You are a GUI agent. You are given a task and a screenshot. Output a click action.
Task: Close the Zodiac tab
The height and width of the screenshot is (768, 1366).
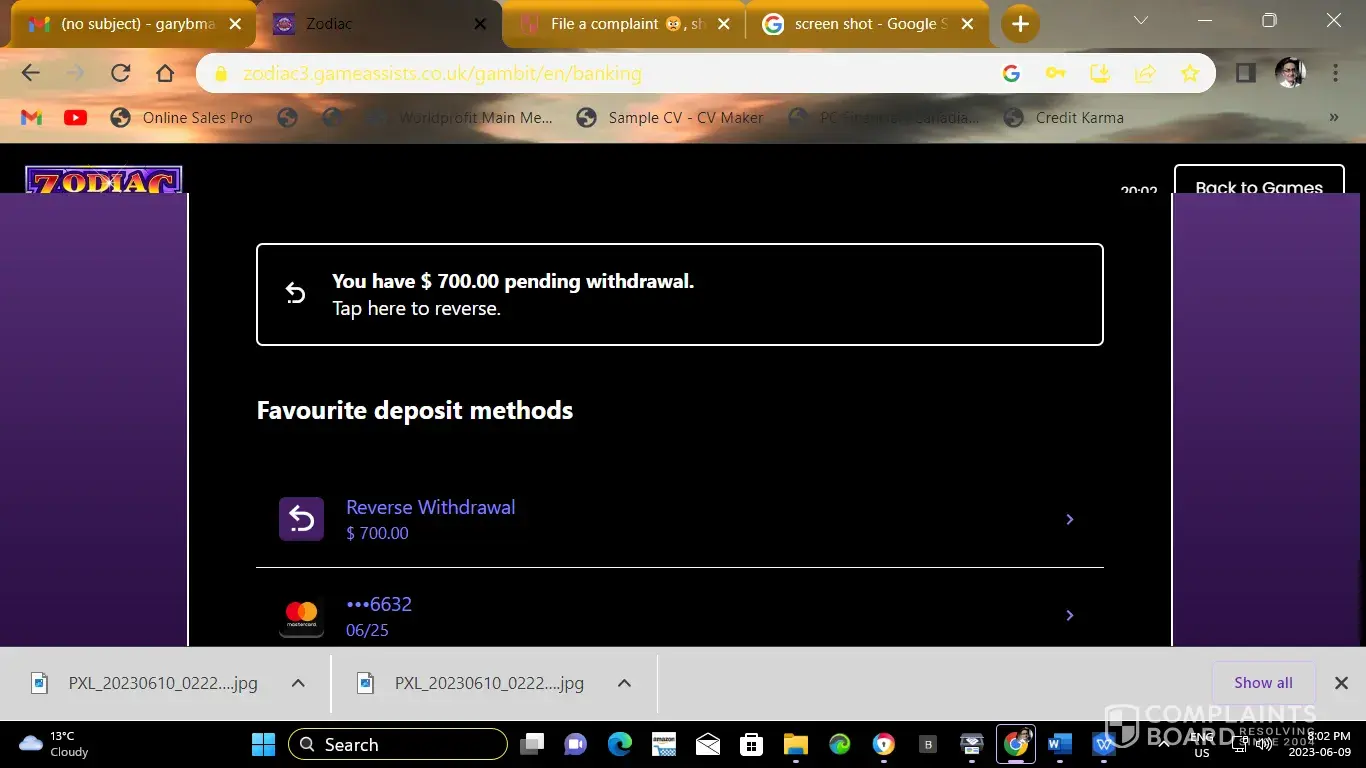pyautogui.click(x=480, y=24)
